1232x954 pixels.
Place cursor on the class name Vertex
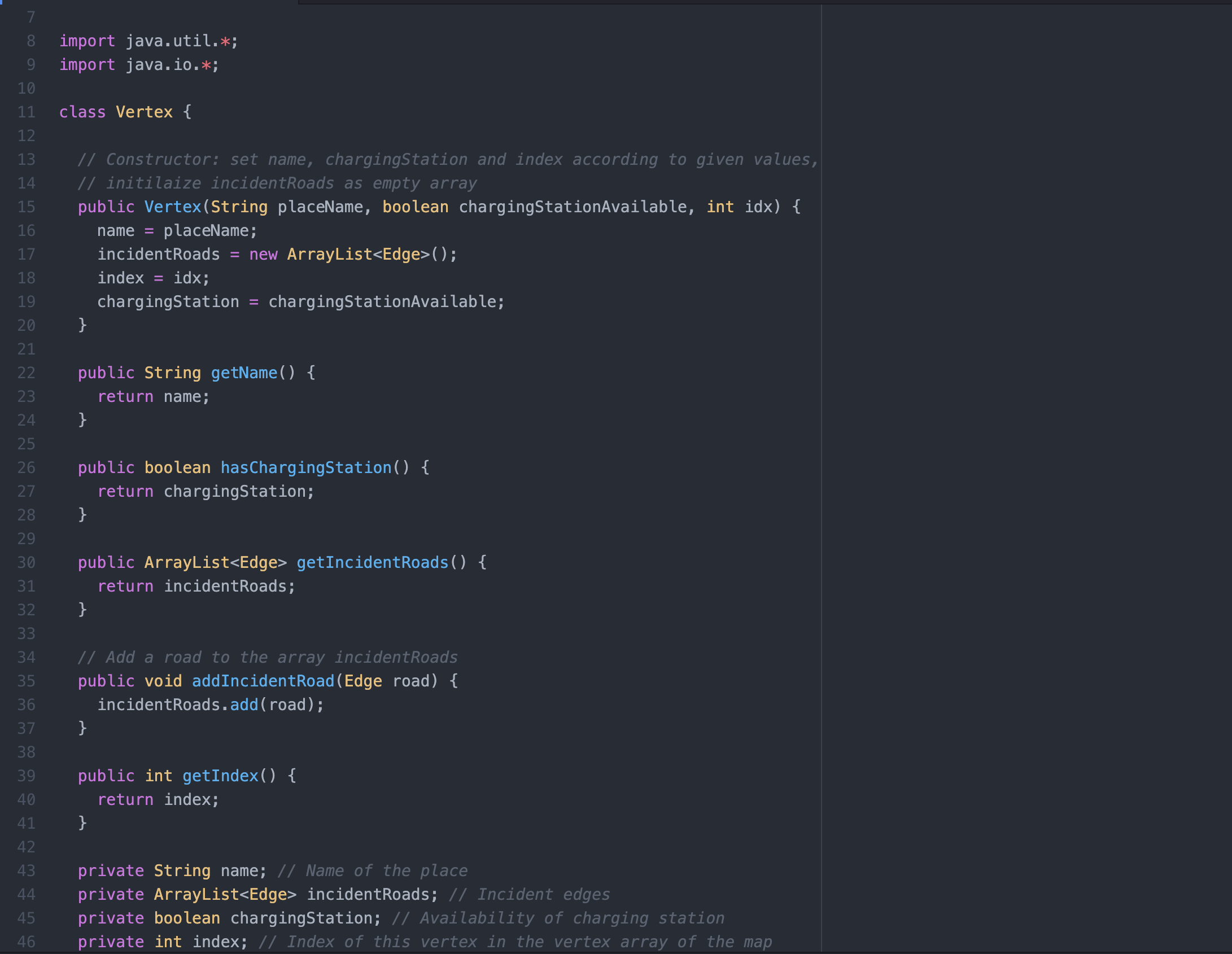[144, 112]
